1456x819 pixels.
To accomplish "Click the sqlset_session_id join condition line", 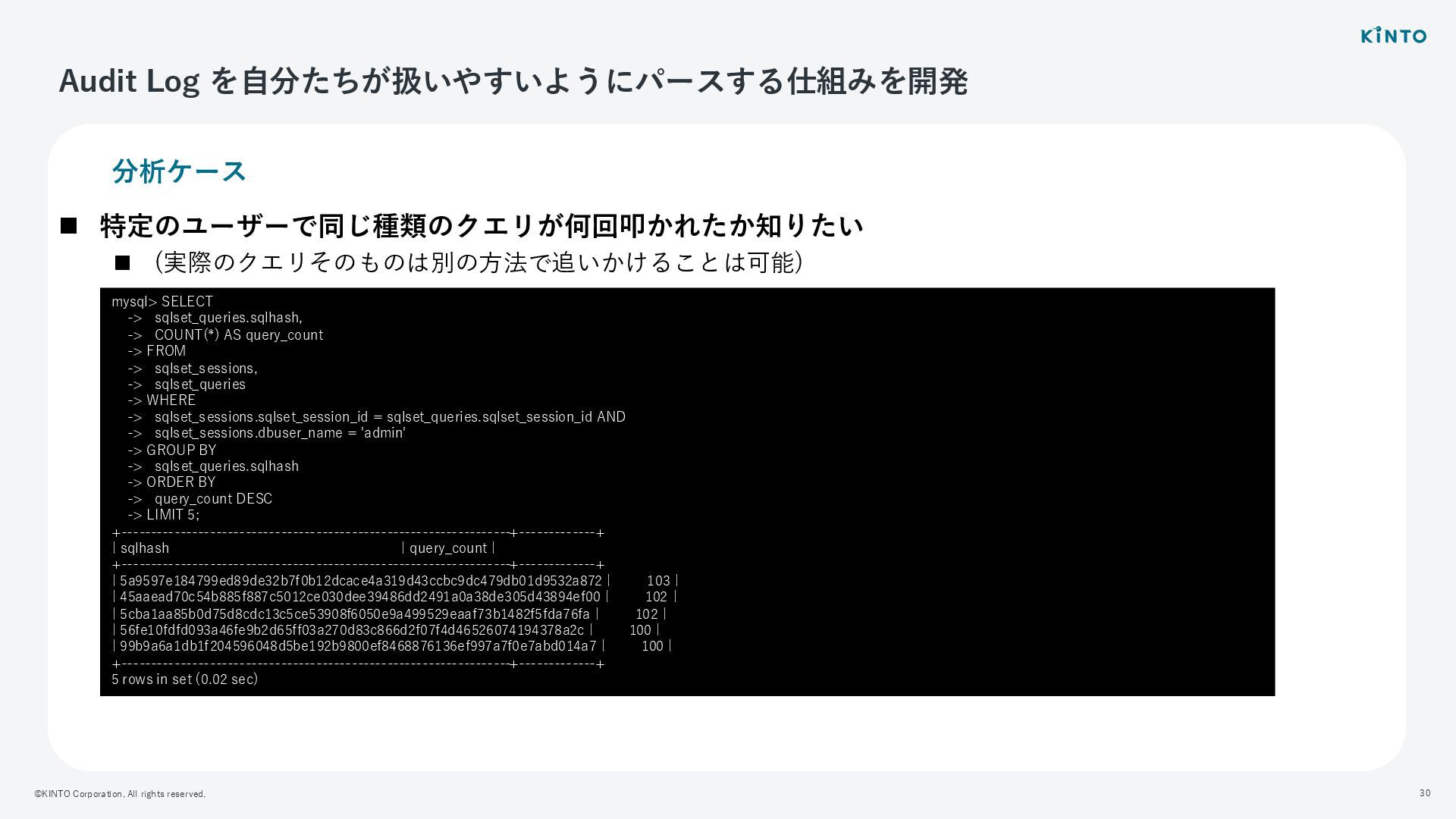I will 376,417.
